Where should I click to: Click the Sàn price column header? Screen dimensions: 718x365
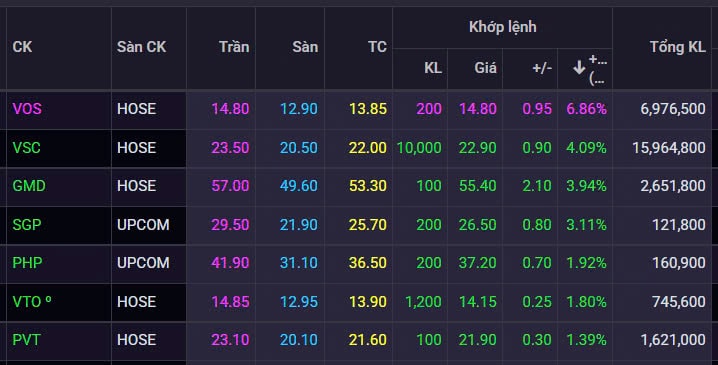(x=305, y=47)
